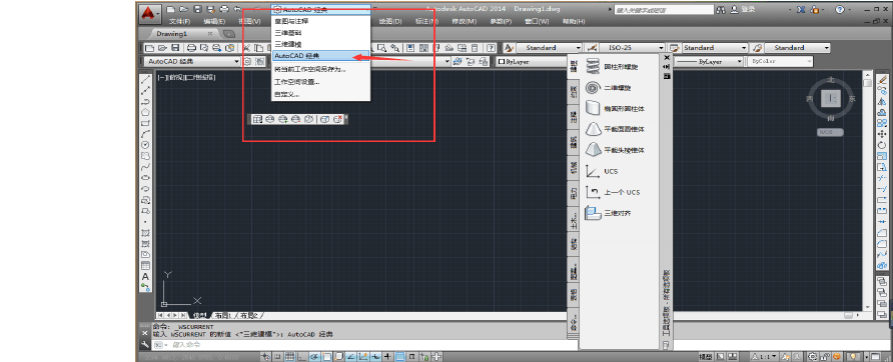Select the Mirror tool in Modify toolbar
This screenshot has height=362, width=893.
[882, 101]
